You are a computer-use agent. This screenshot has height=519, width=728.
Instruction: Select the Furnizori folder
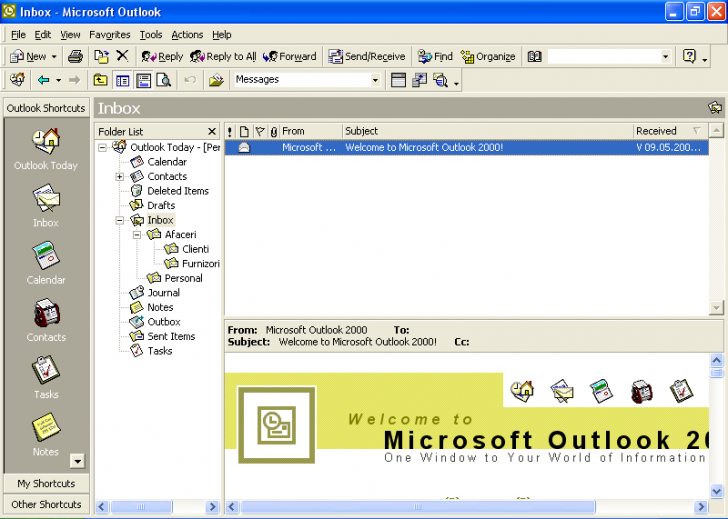(201, 264)
